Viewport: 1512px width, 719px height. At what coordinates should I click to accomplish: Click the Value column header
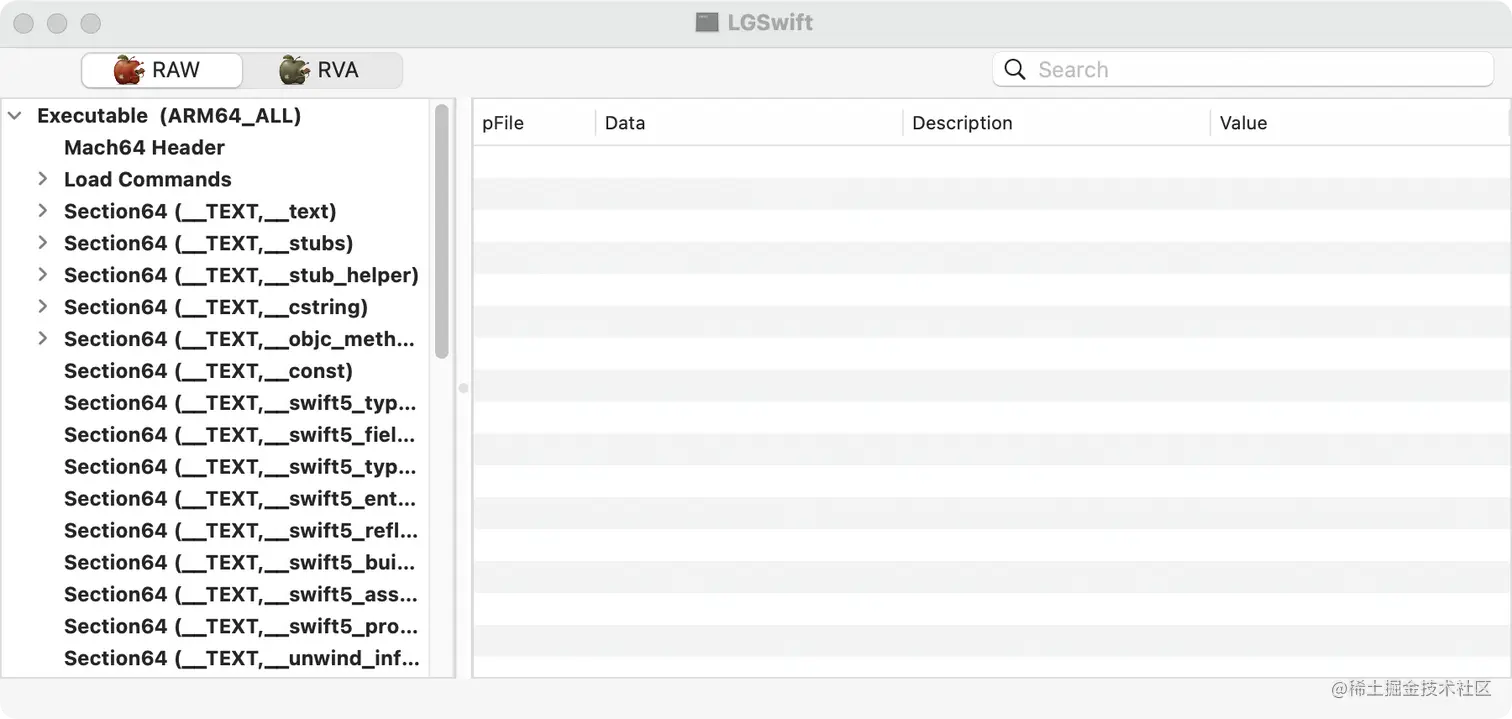pos(1360,123)
